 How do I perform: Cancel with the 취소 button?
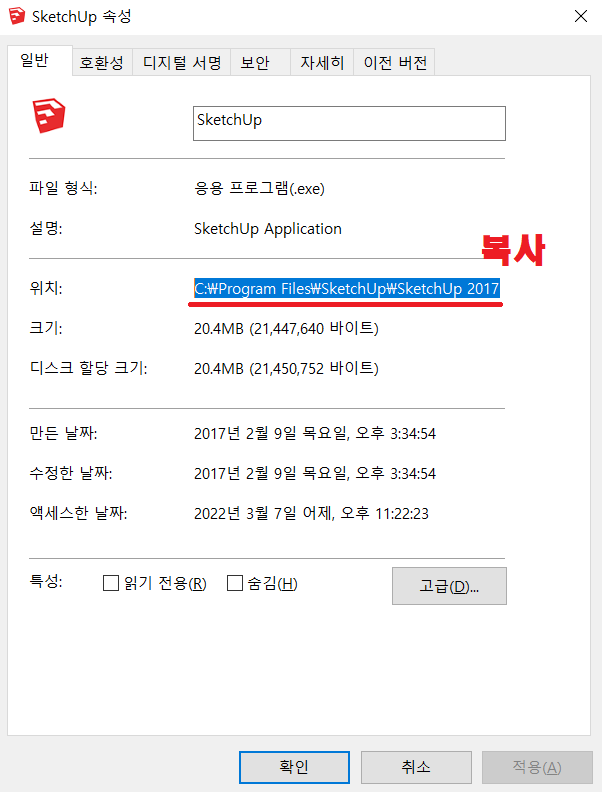(x=416, y=767)
